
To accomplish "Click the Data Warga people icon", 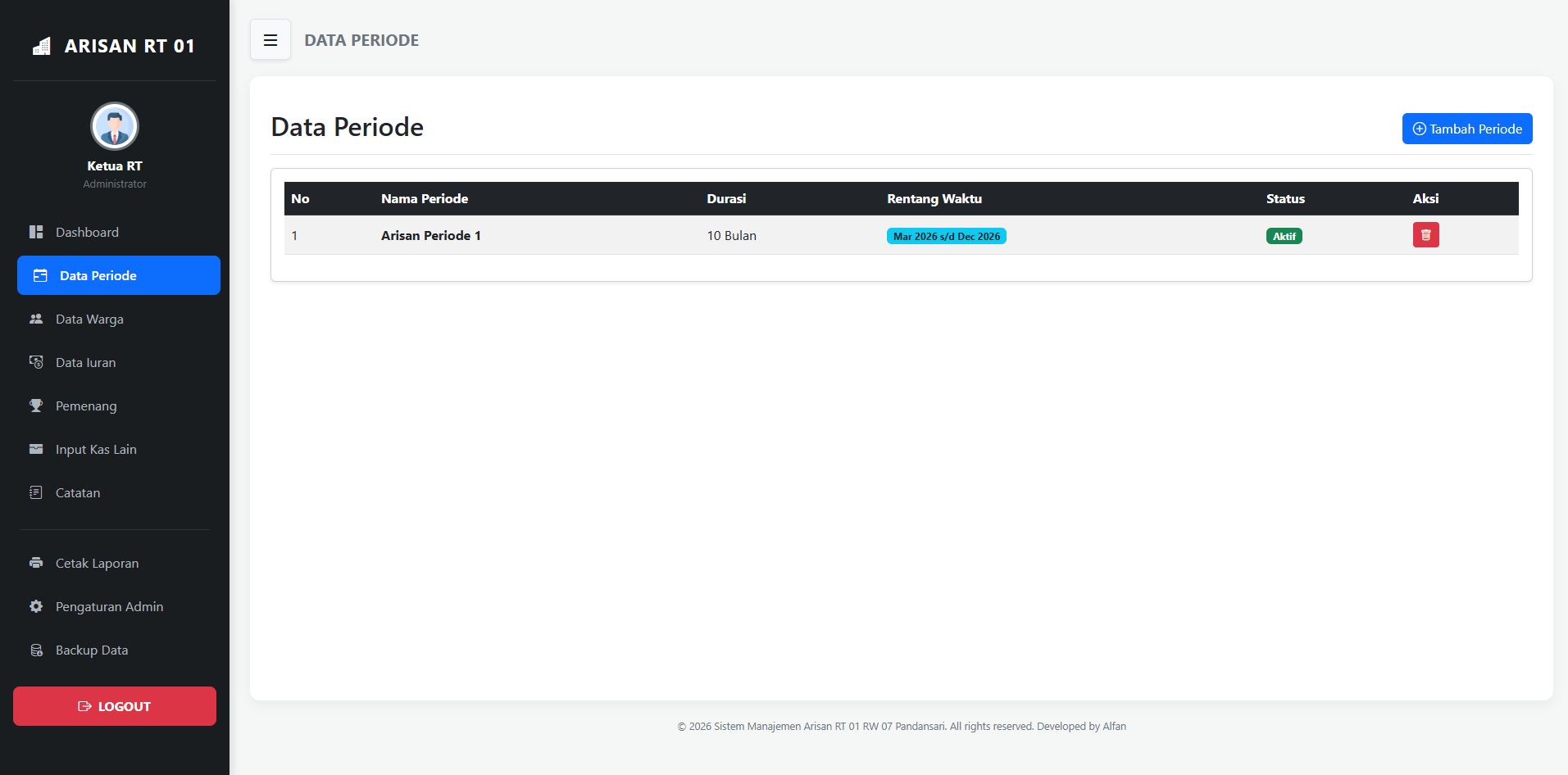I will point(36,319).
